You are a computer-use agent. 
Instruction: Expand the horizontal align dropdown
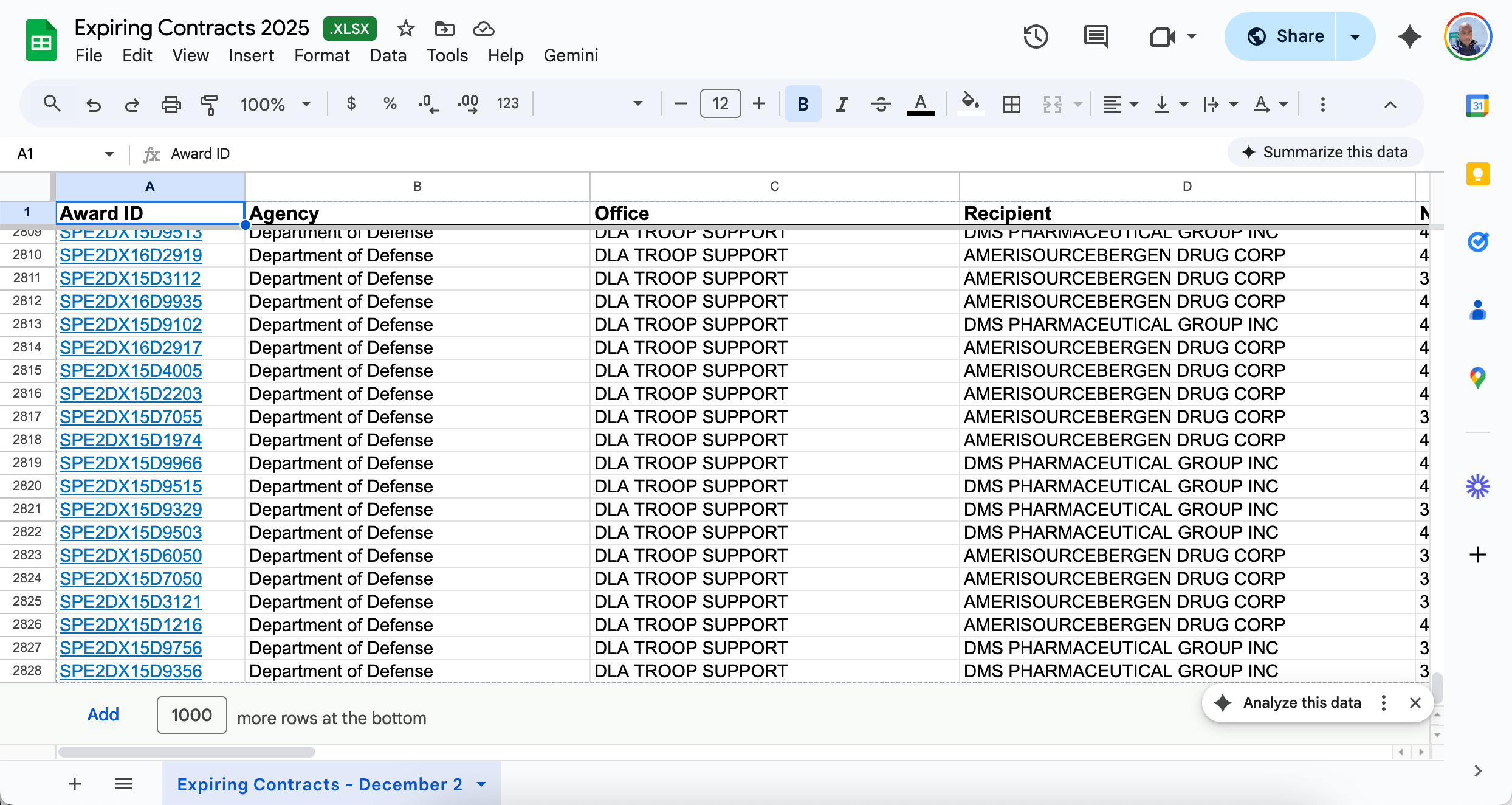[x=1133, y=105]
